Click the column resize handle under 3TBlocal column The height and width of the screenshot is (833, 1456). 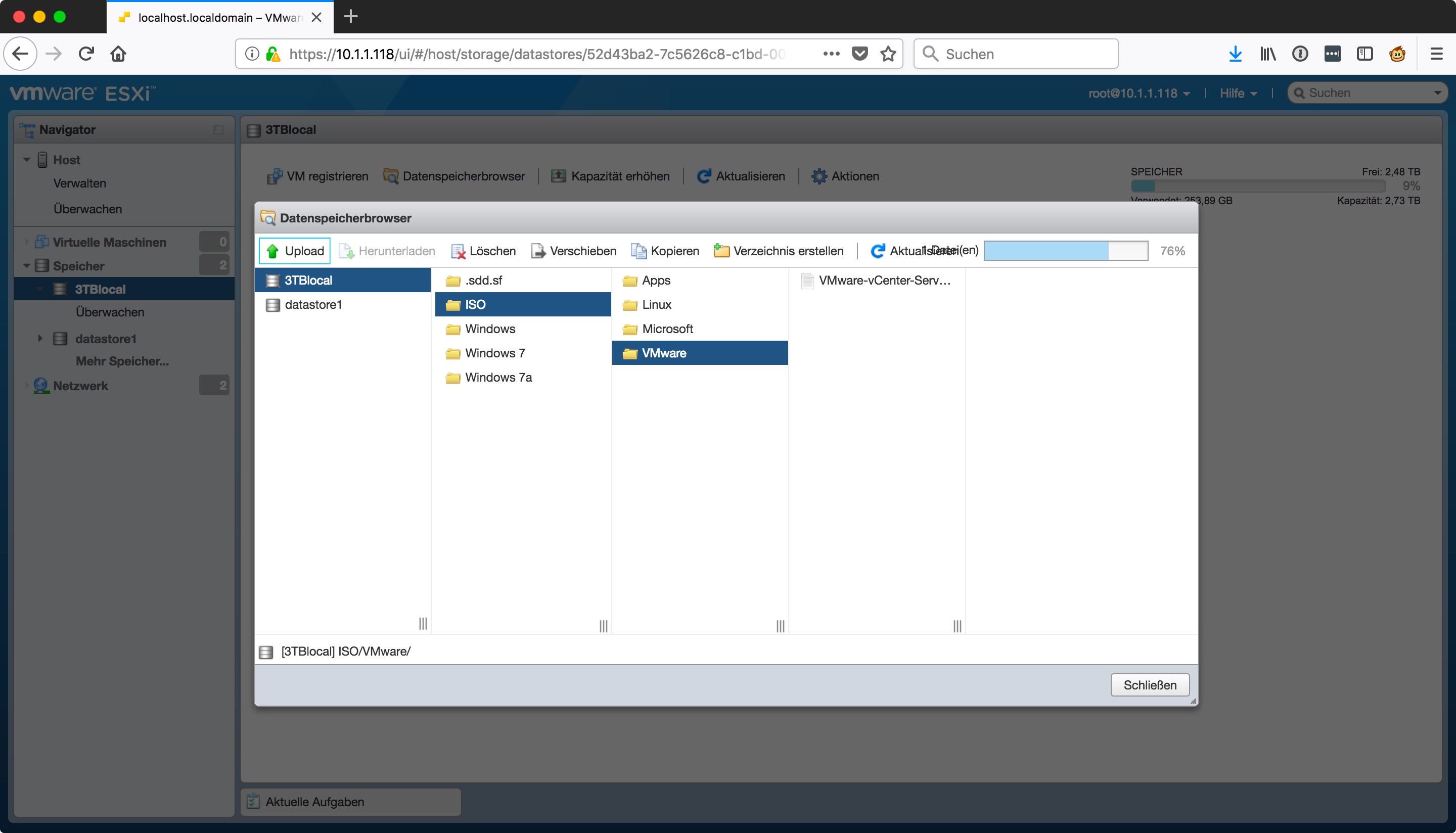click(423, 624)
